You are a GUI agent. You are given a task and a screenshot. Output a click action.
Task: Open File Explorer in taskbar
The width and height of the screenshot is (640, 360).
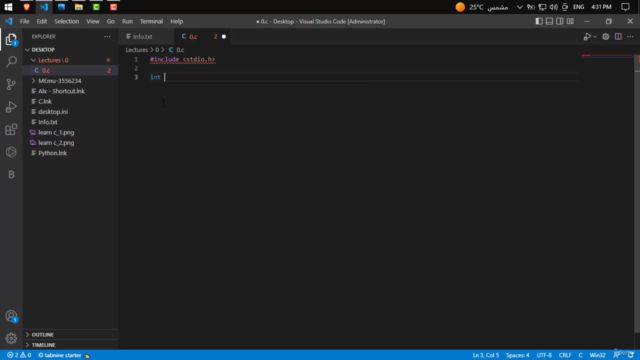pos(79,7)
